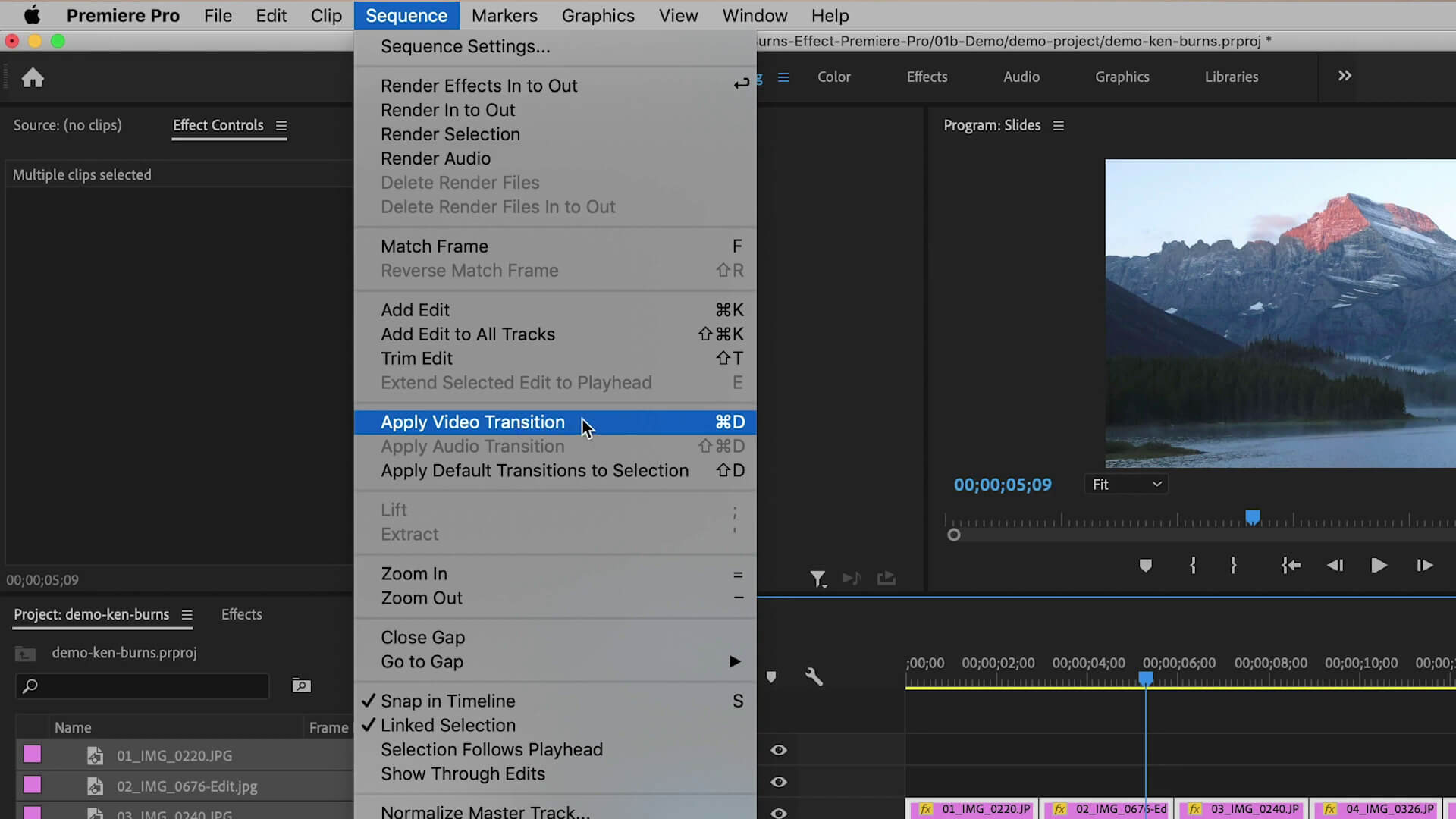Viewport: 1456px width, 819px height.
Task: Click the Home icon
Action: click(x=33, y=77)
